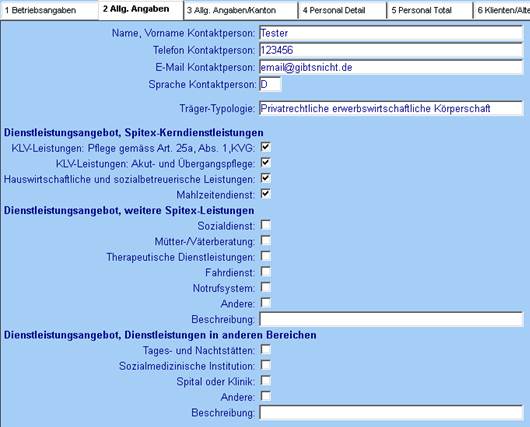This screenshot has height=427, width=530.
Task: Switch to the 1 Betriebsangaben tab
Action: tap(49, 10)
